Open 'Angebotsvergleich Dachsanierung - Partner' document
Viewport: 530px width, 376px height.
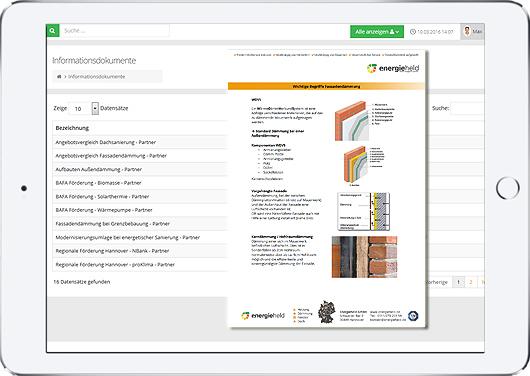coord(106,142)
